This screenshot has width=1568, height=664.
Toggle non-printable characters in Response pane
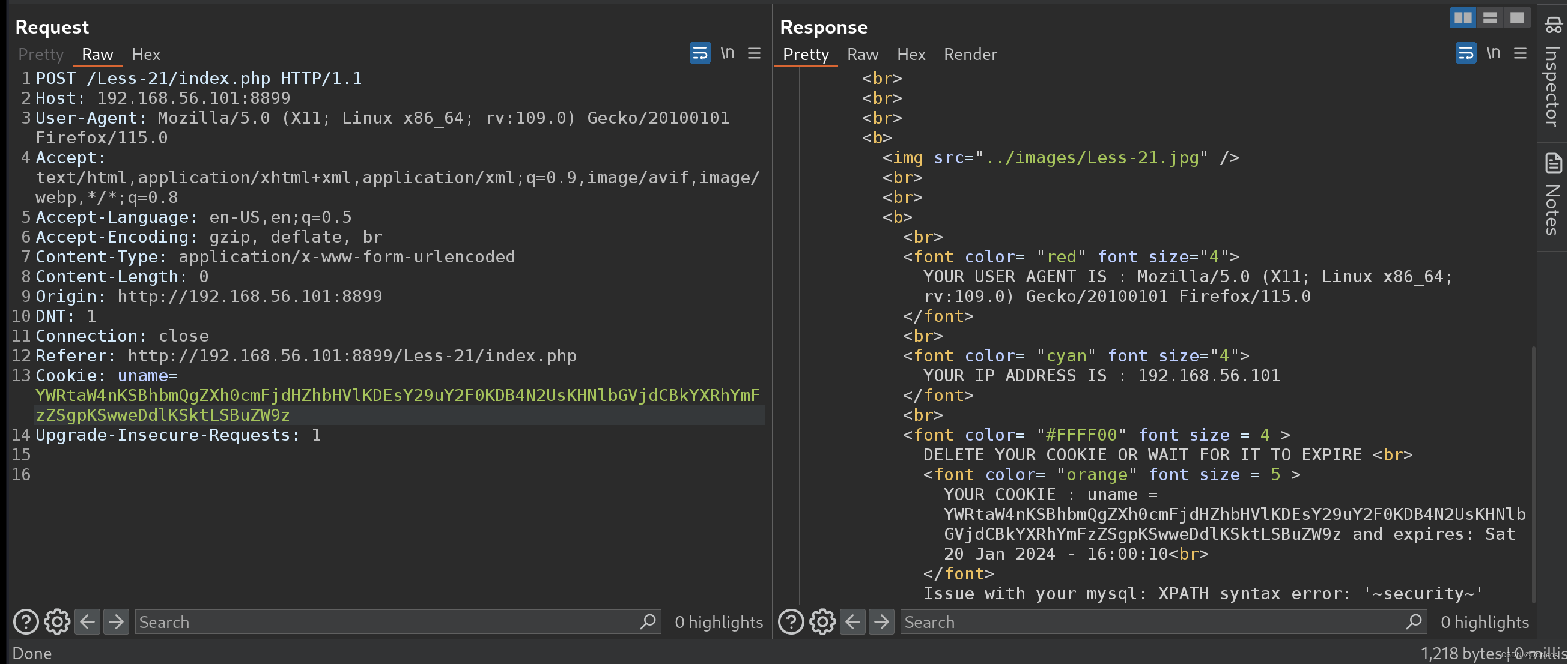[1493, 53]
